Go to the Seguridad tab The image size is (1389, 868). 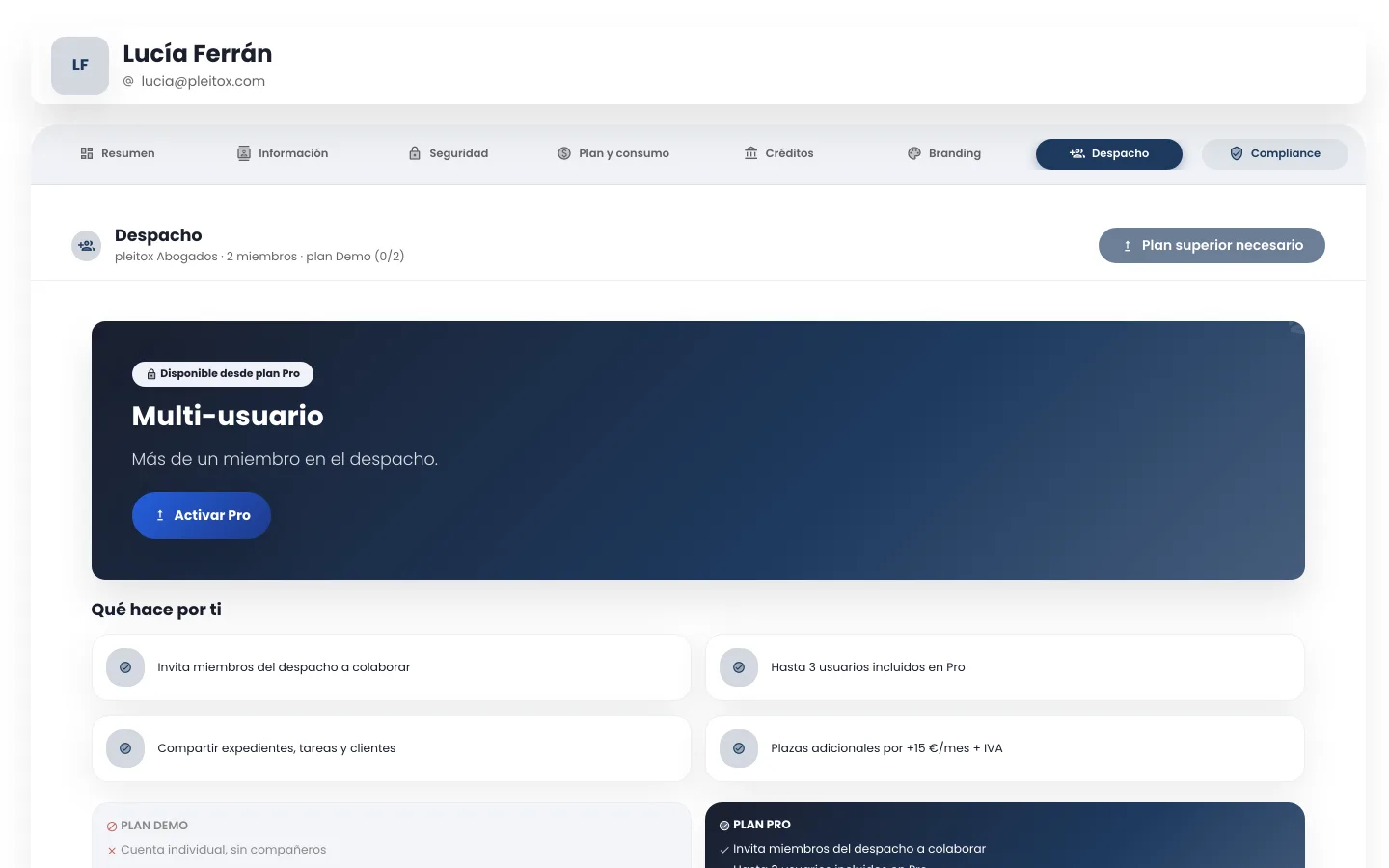(448, 153)
